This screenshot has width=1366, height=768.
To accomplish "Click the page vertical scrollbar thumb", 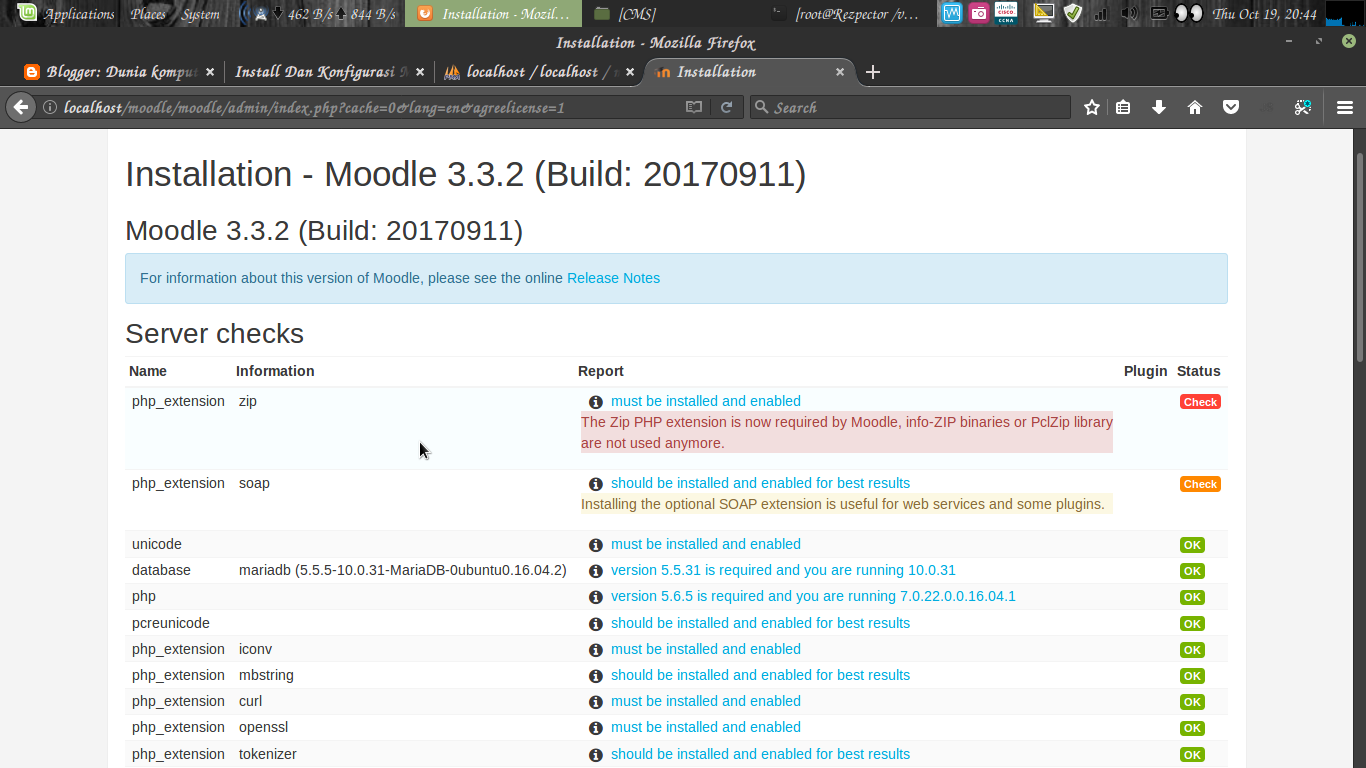I will tap(1360, 257).
